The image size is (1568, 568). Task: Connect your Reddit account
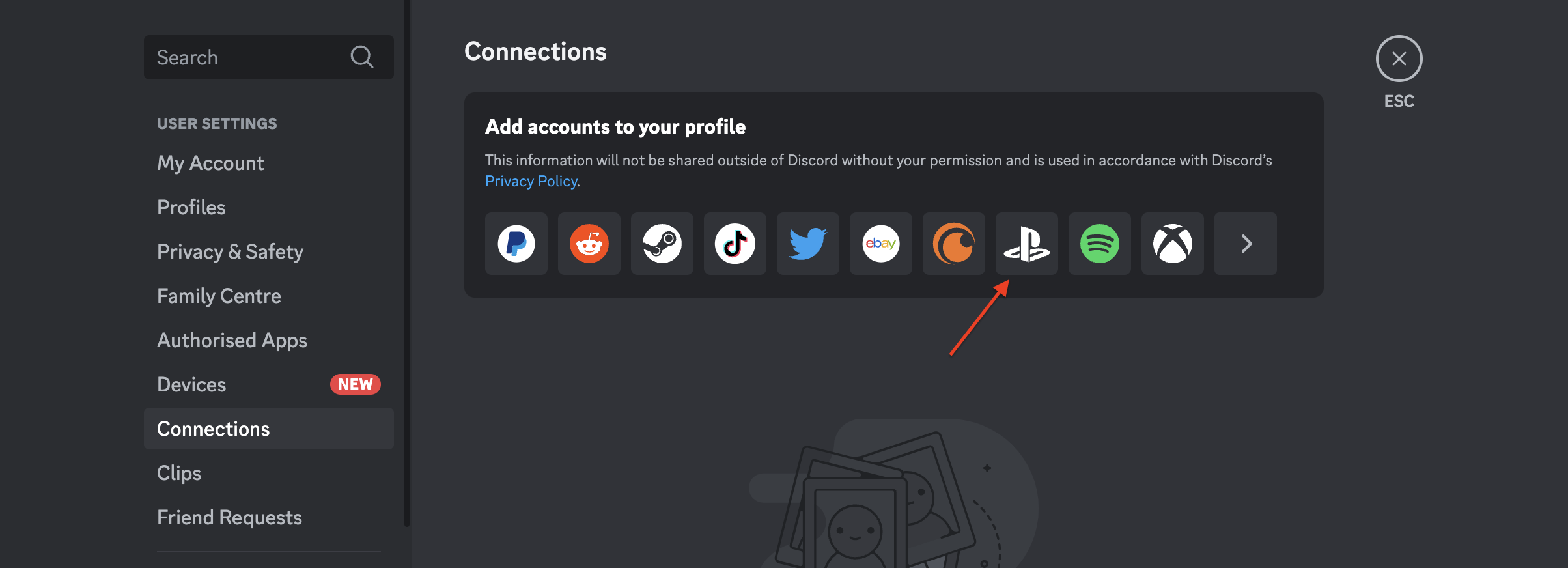point(589,244)
